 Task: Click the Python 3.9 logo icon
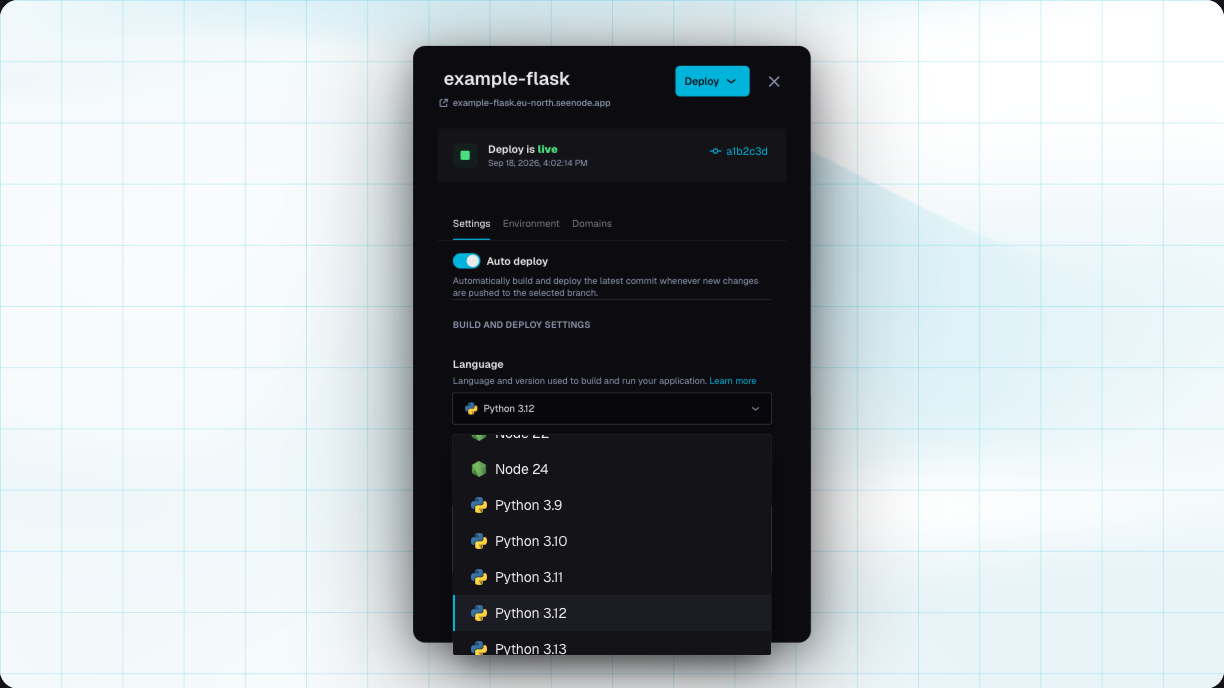pos(479,505)
